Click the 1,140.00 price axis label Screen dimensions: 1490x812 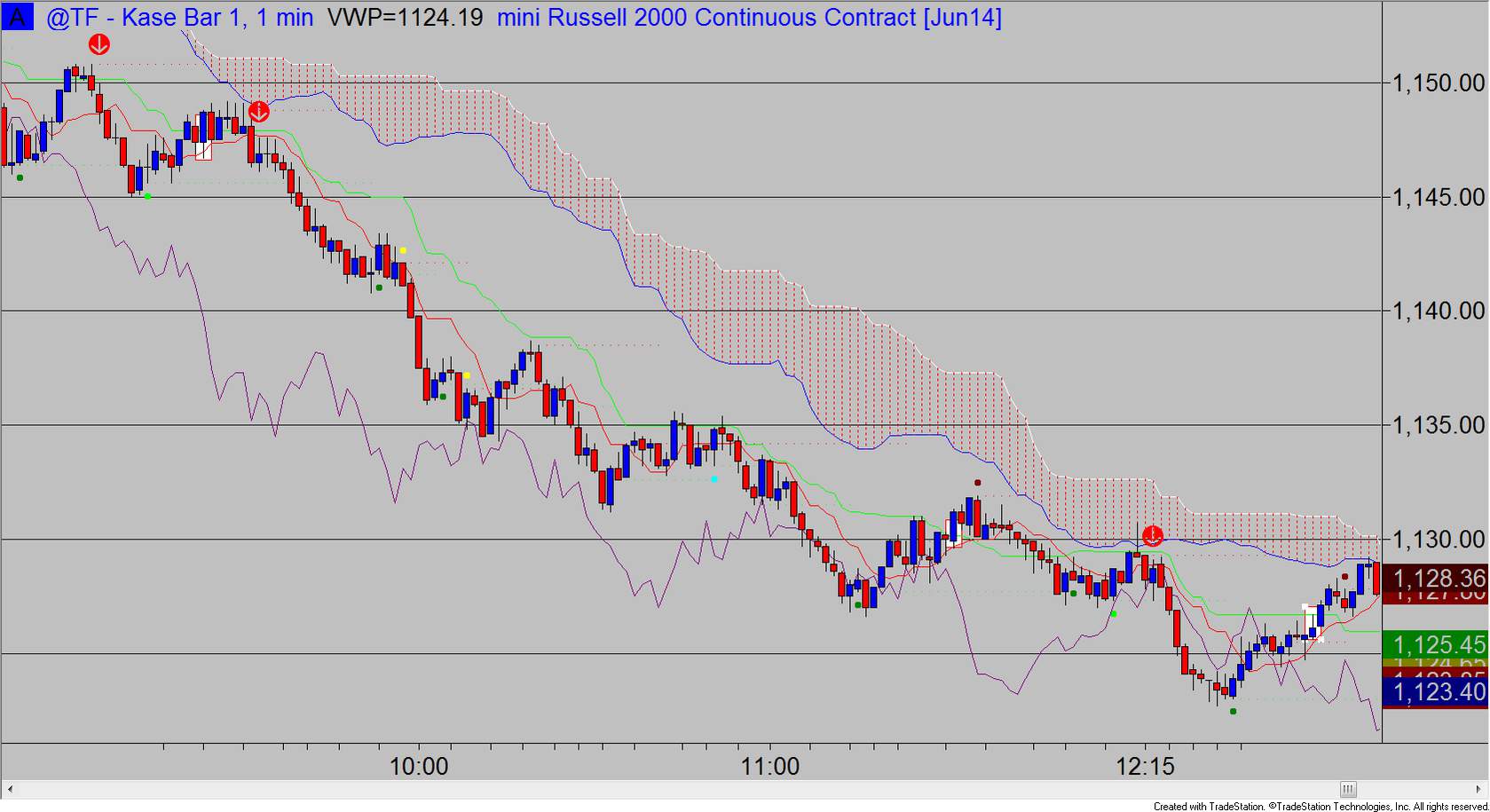[1439, 311]
